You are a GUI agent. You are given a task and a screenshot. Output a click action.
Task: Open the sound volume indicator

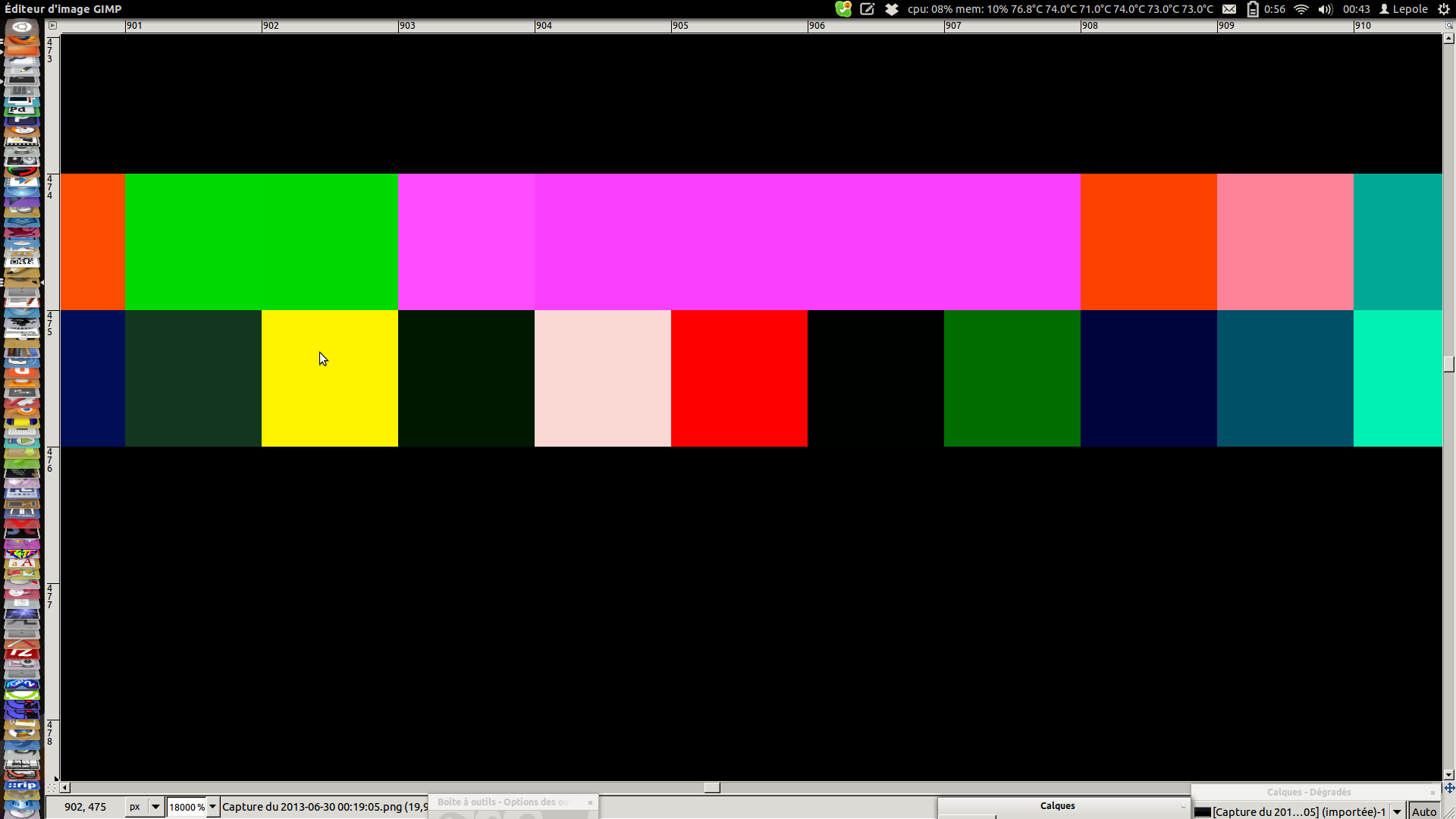point(1325,9)
